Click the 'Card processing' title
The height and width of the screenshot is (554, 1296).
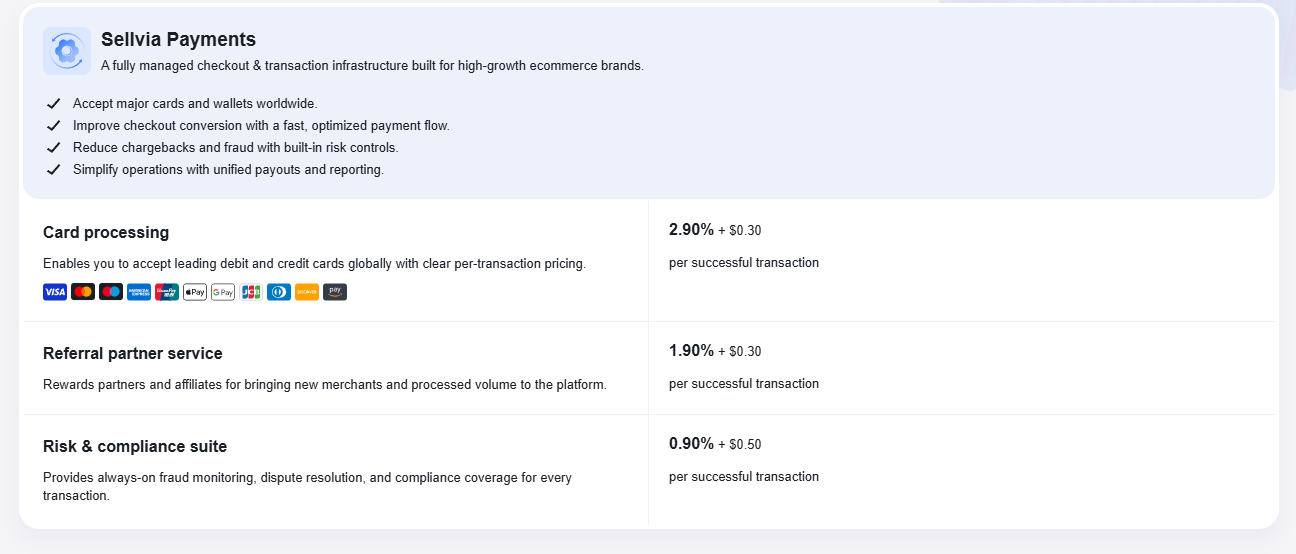pyautogui.click(x=106, y=233)
